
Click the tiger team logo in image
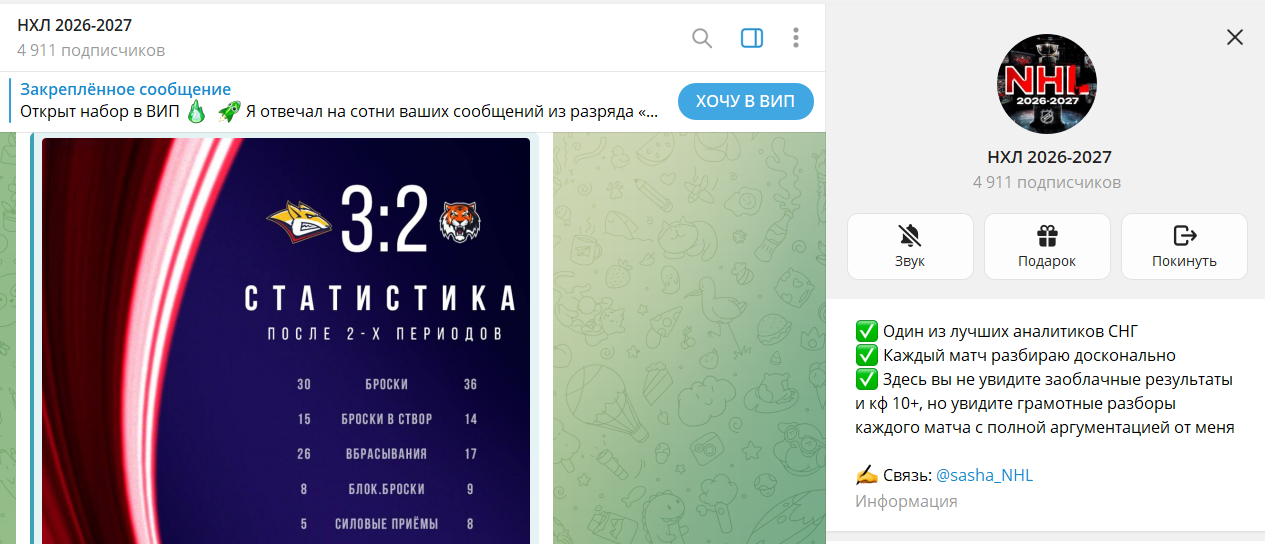pyautogui.click(x=461, y=223)
